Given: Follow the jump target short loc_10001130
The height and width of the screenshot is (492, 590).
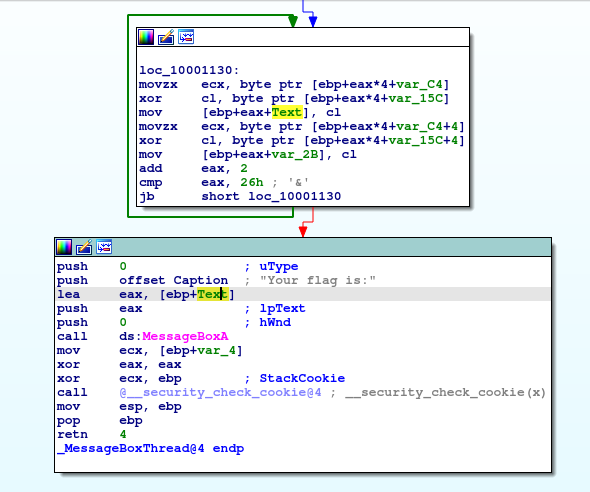Looking at the screenshot, I should (271, 196).
